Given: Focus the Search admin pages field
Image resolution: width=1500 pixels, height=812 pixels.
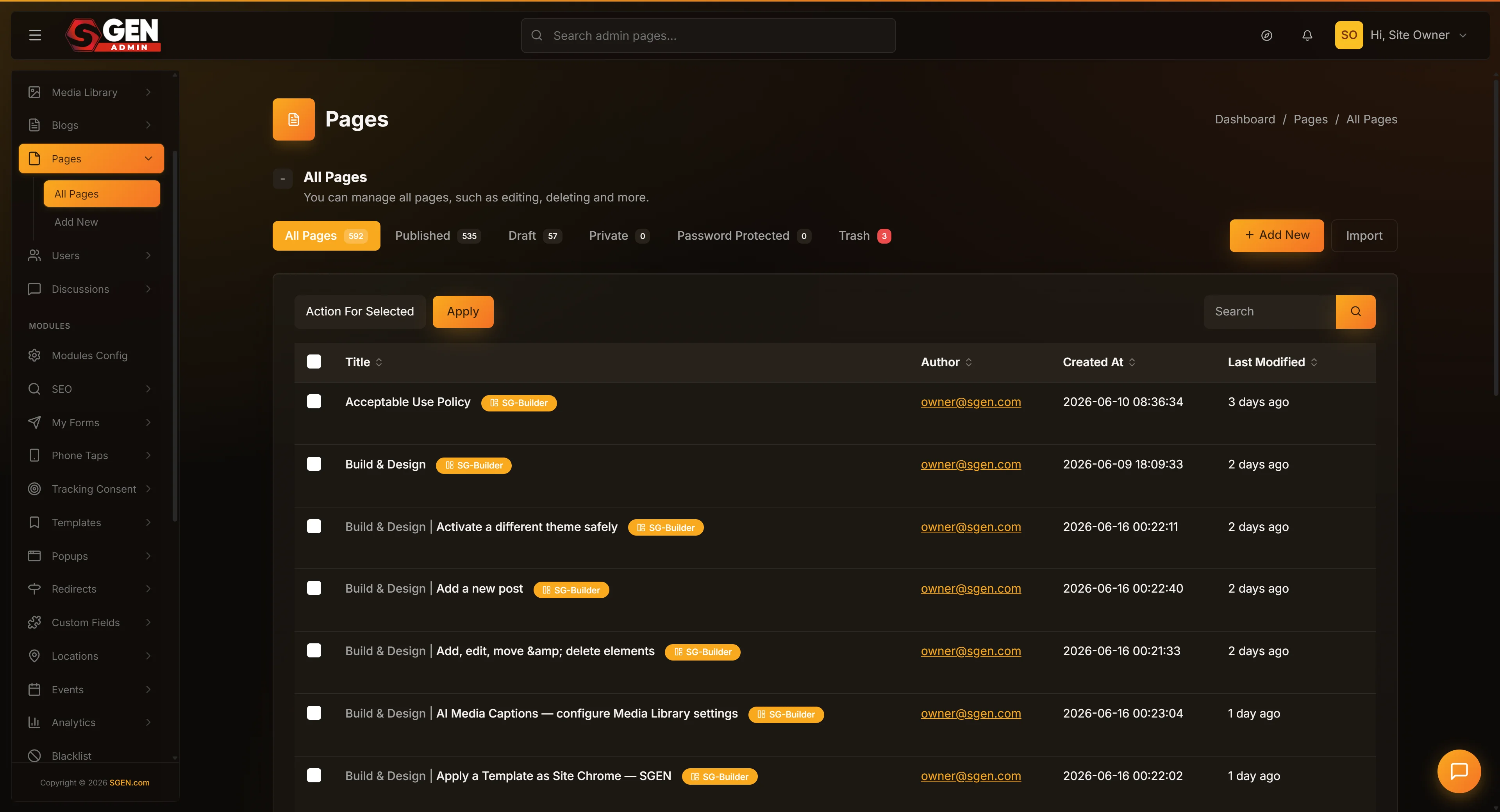Looking at the screenshot, I should 708,36.
